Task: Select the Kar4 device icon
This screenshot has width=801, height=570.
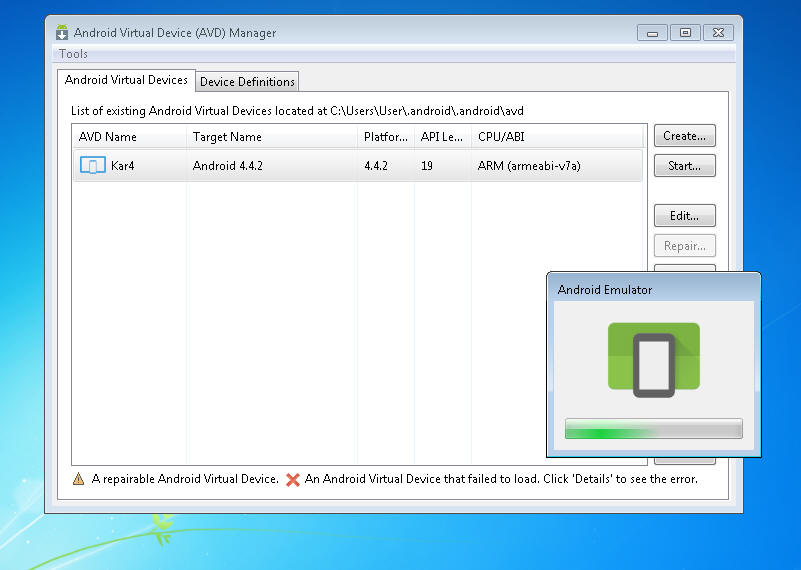Action: pyautogui.click(x=92, y=165)
